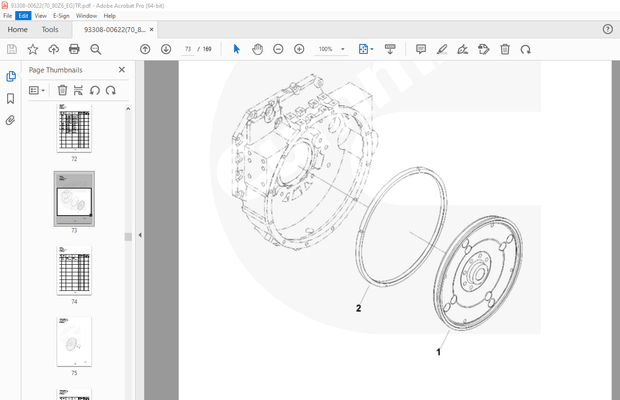Open the E-Sign menu
Image resolution: width=620 pixels, height=400 pixels.
point(61,16)
